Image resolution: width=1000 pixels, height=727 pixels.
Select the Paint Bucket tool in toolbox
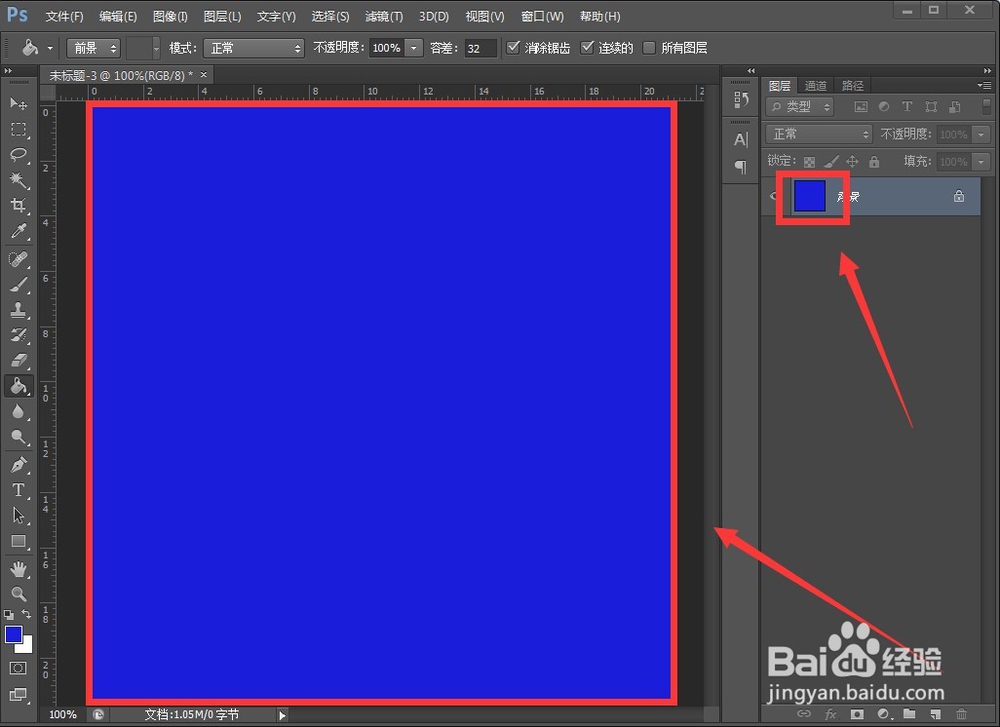(x=18, y=386)
